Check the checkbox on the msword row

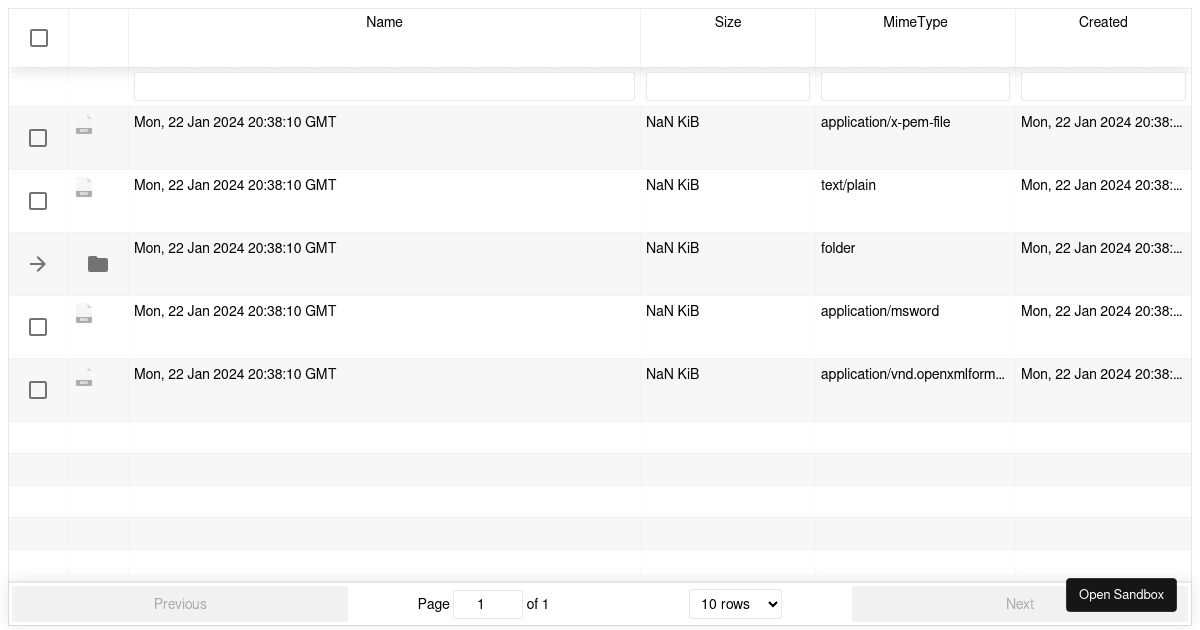pos(38,327)
